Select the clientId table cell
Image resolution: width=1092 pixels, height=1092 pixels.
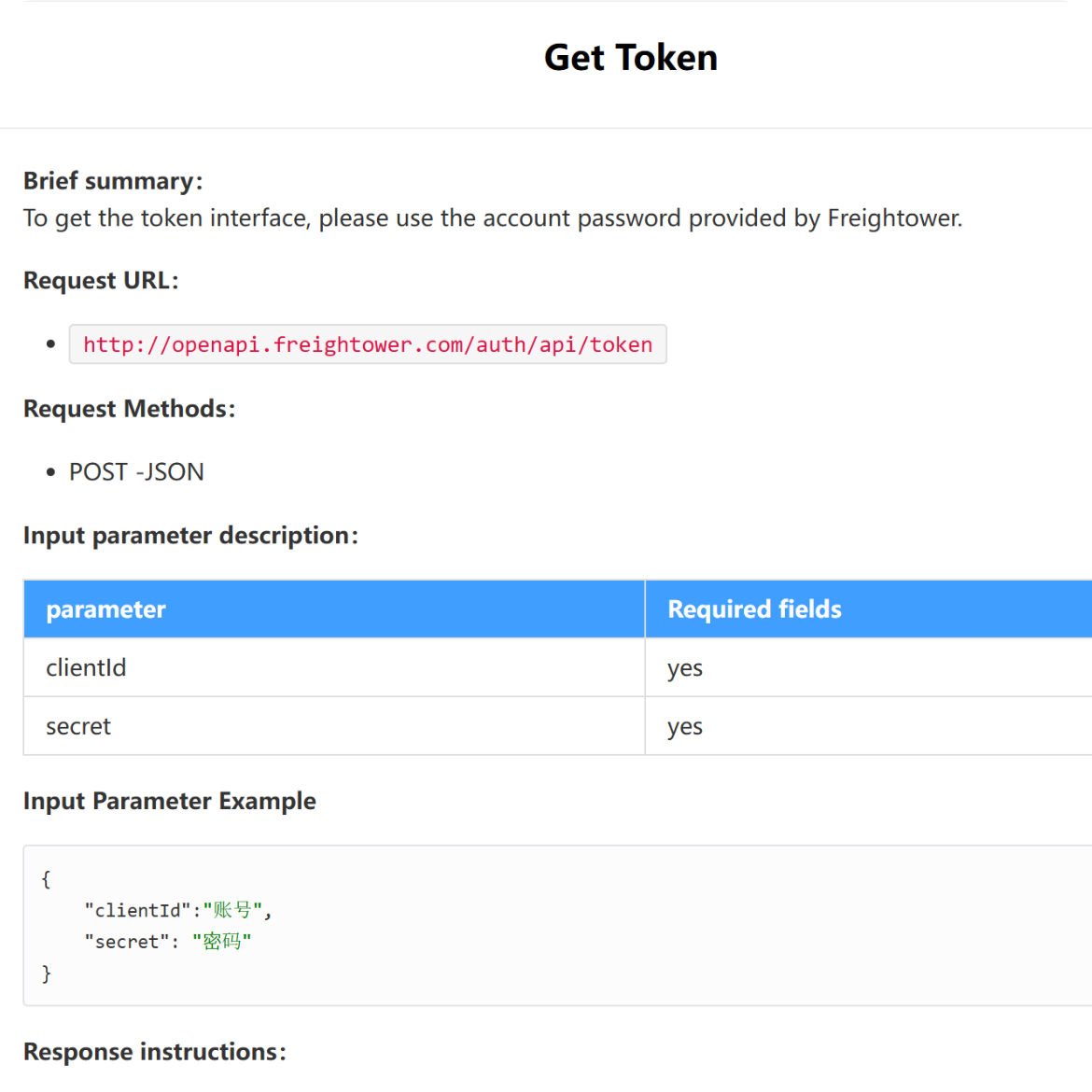point(86,668)
